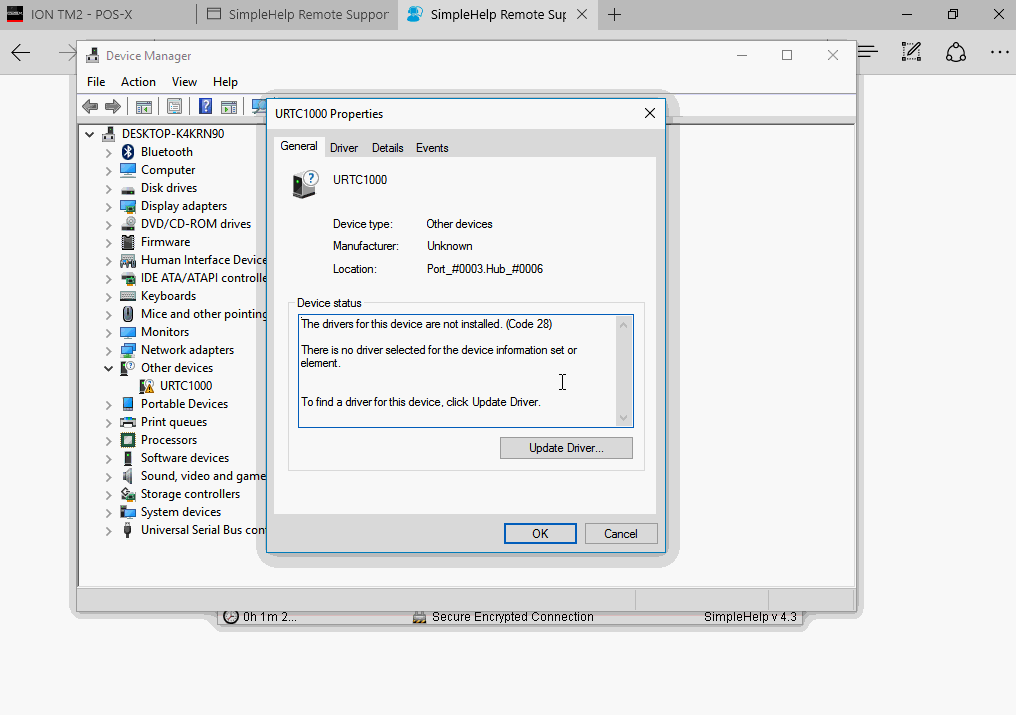Switch to the Driver tab

tap(344, 147)
